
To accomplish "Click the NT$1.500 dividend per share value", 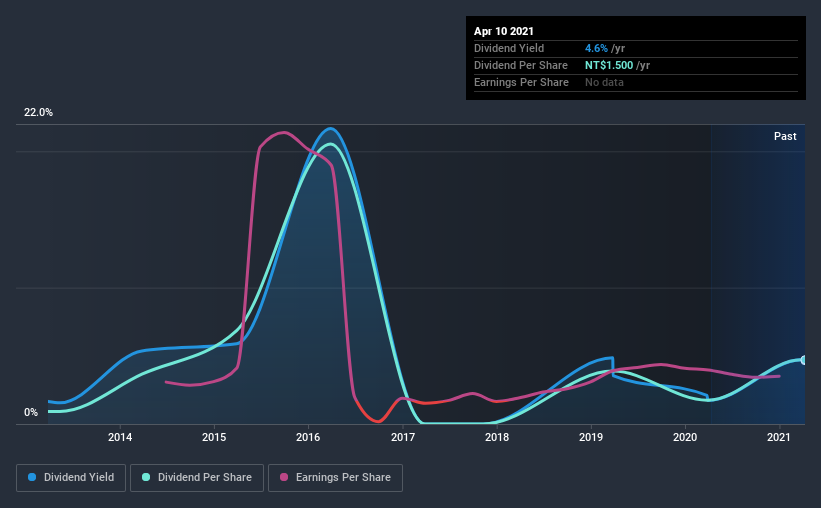I will click(609, 65).
